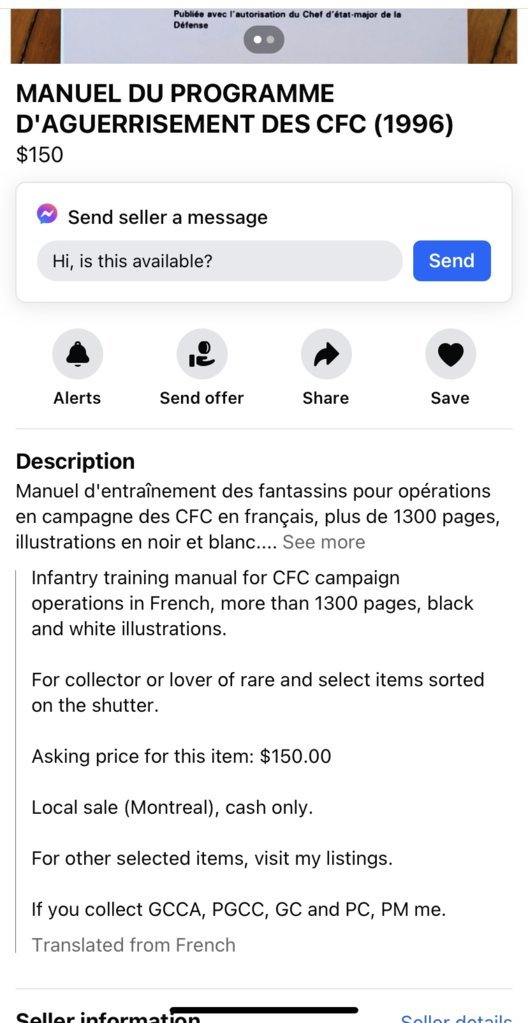Tap the Description heading
This screenshot has width=528, height=1023.
click(75, 461)
